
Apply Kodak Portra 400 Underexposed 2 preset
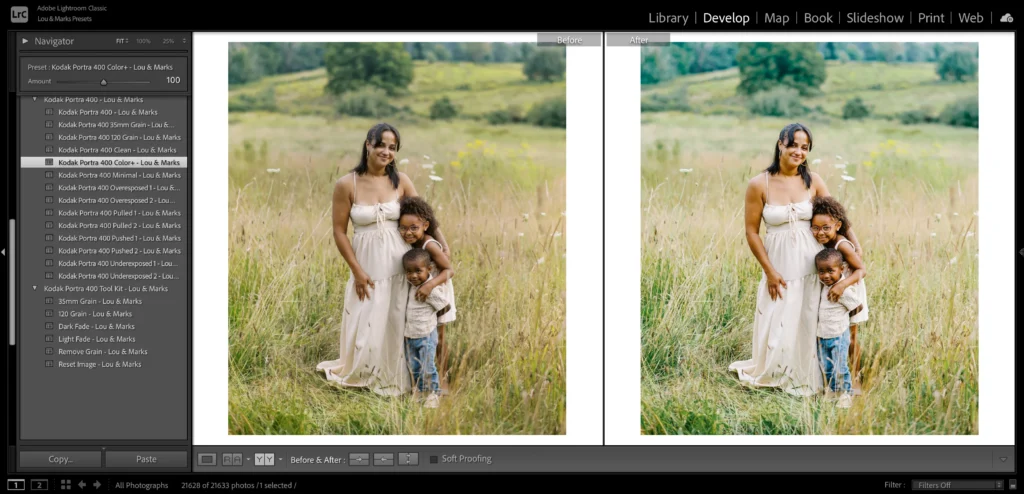(x=104, y=276)
